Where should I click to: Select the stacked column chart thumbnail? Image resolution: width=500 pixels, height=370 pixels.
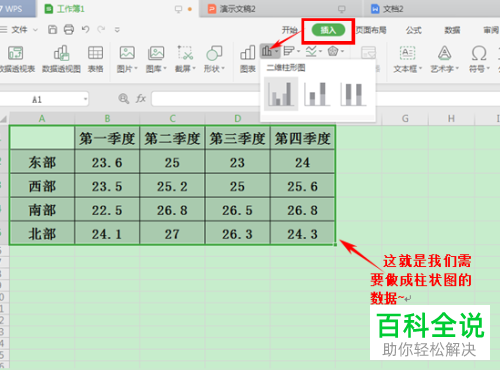pyautogui.click(x=317, y=94)
